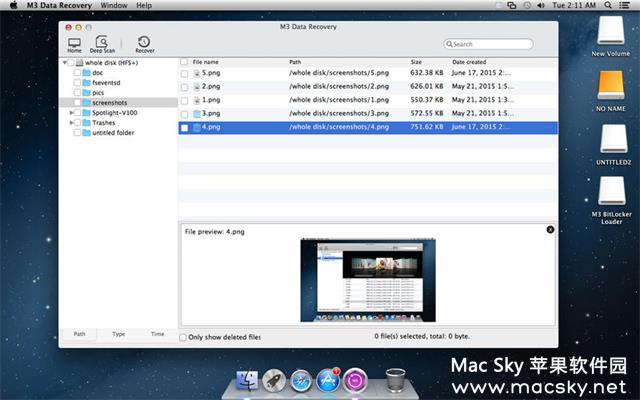Tick the checkbox for 4.png
This screenshot has height=400, width=640.
pyautogui.click(x=184, y=128)
